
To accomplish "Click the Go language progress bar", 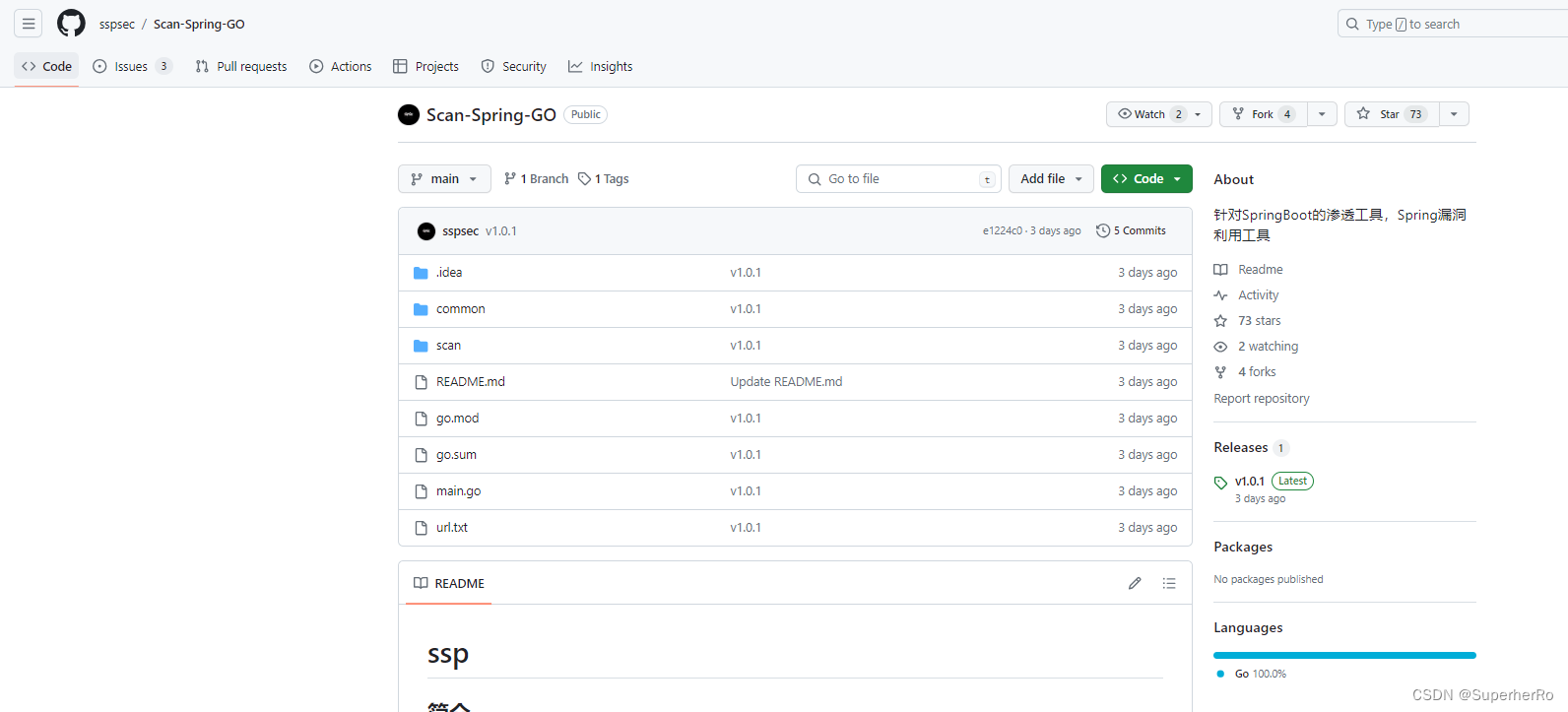I will [1344, 655].
